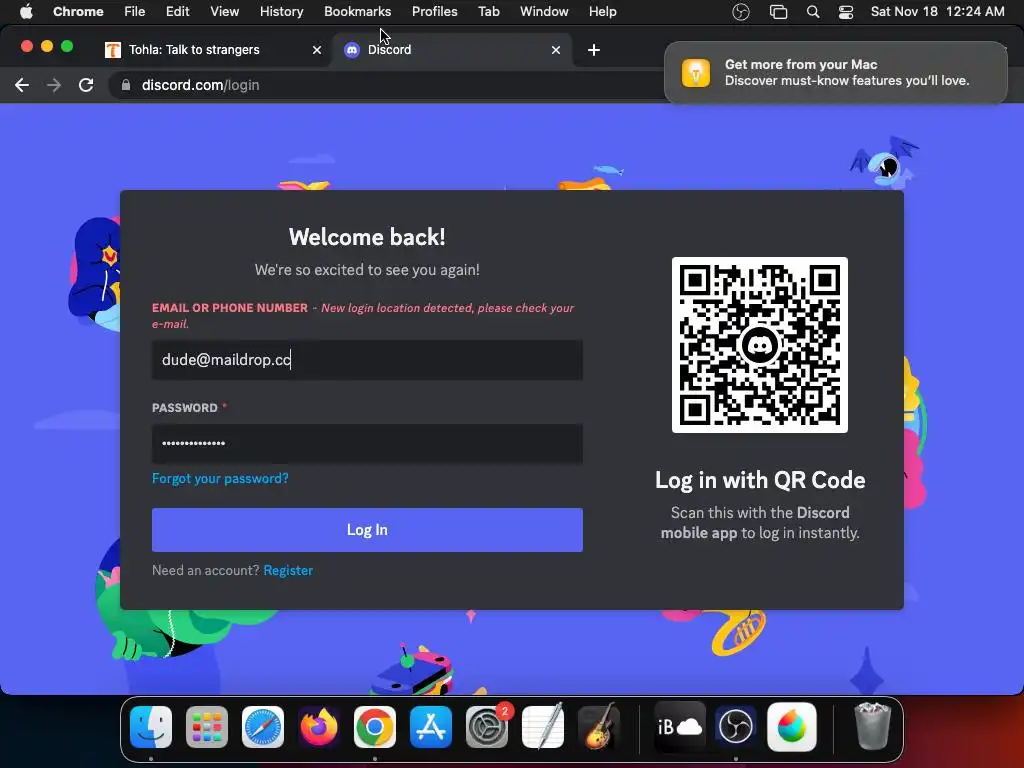1024x768 pixels.
Task: Open the Trash in the dock
Action: point(872,727)
